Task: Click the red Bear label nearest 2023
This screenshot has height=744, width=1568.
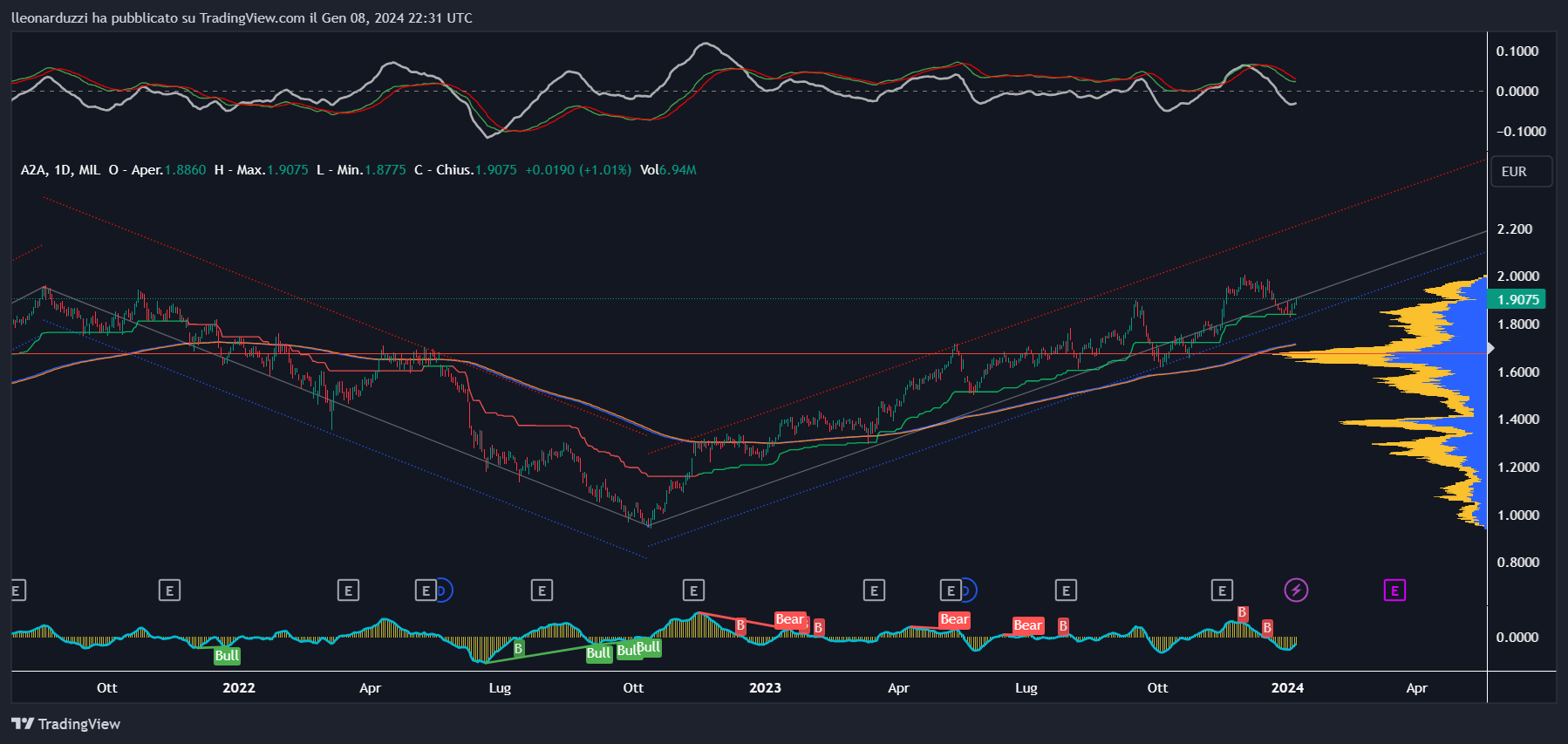Action: click(789, 619)
